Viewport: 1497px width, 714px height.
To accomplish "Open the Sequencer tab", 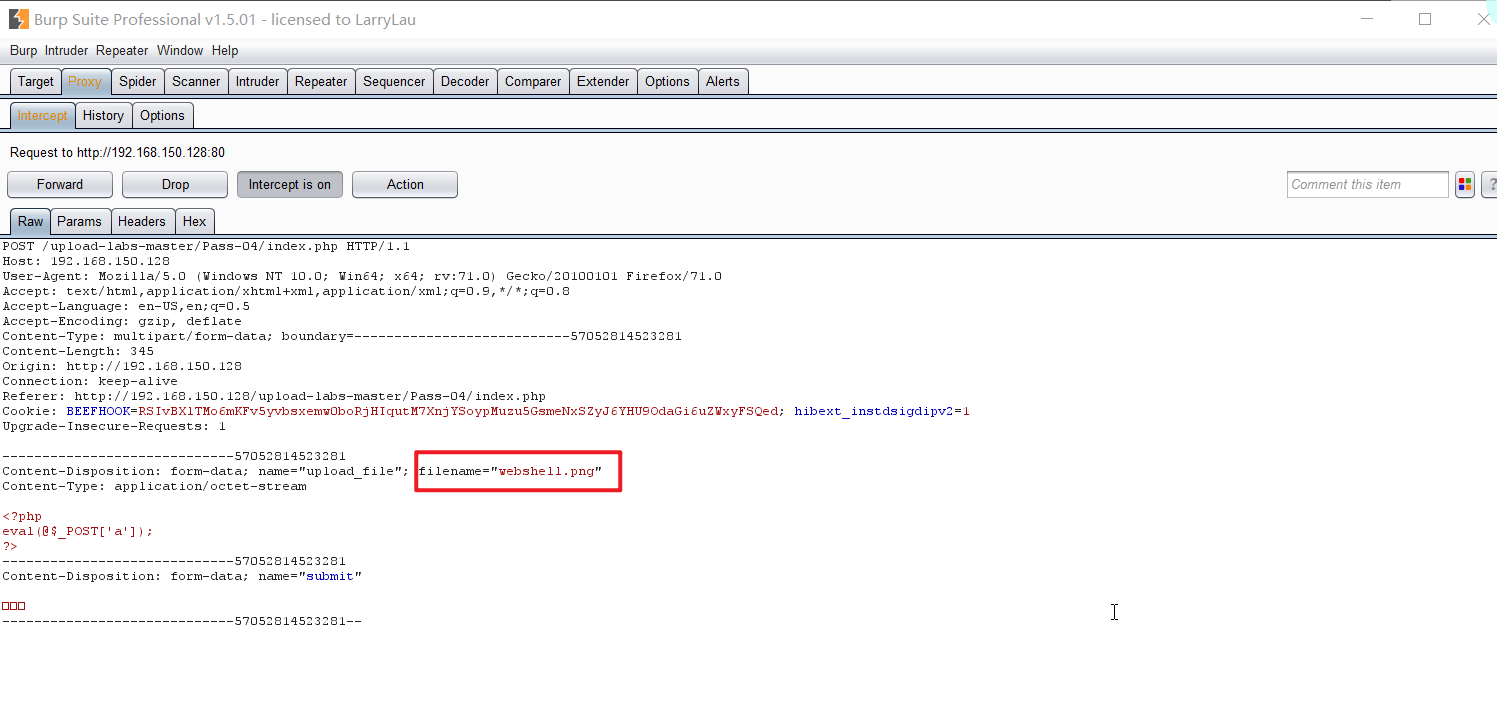I will pyautogui.click(x=394, y=81).
